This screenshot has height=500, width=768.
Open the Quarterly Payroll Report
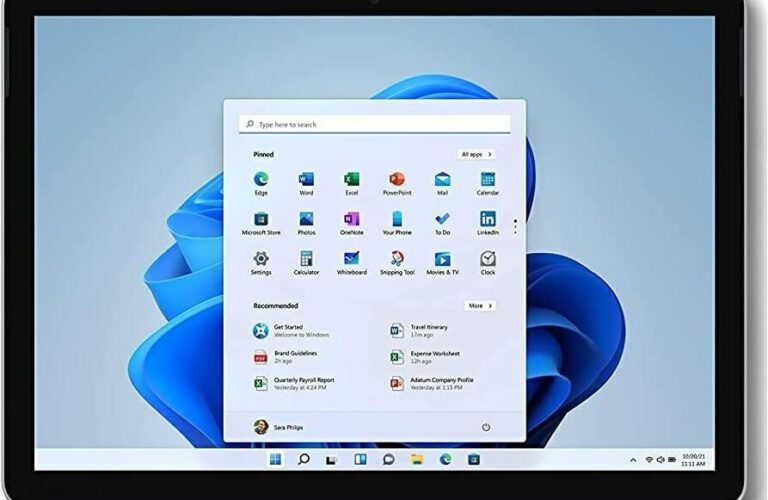(294, 383)
